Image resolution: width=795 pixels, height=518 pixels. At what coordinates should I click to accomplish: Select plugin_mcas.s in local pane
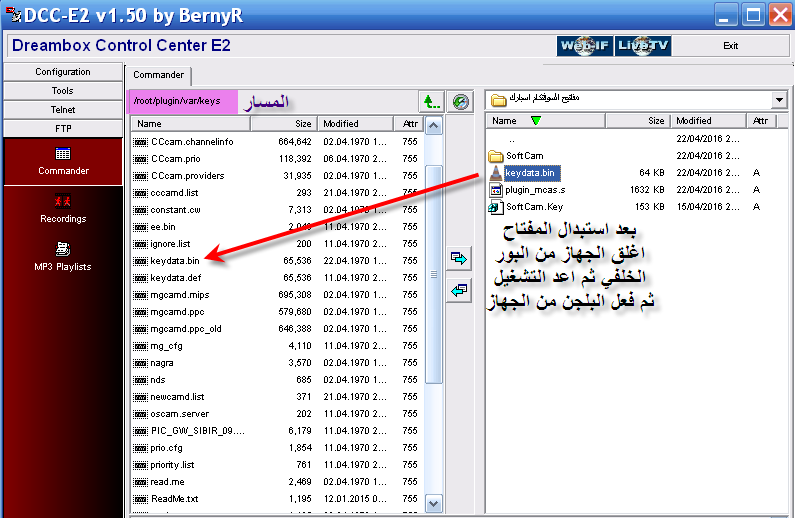point(535,190)
